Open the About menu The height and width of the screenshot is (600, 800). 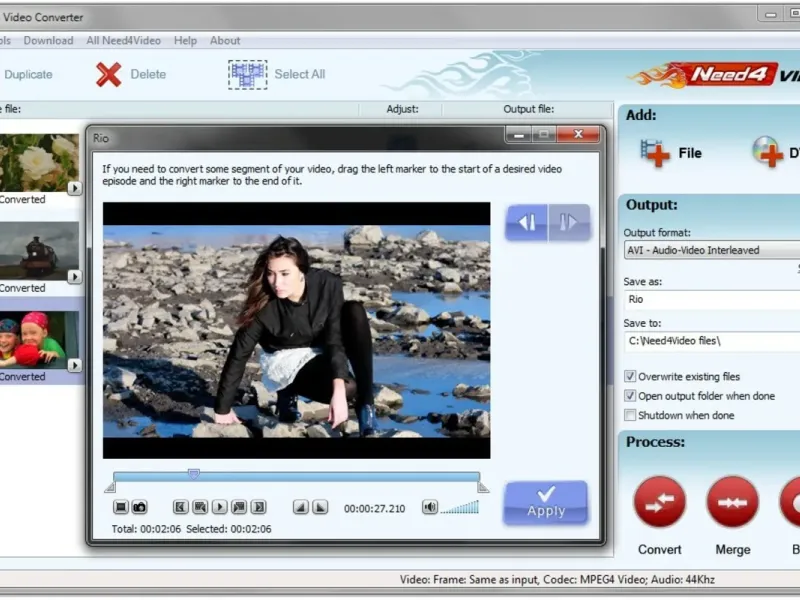point(225,41)
